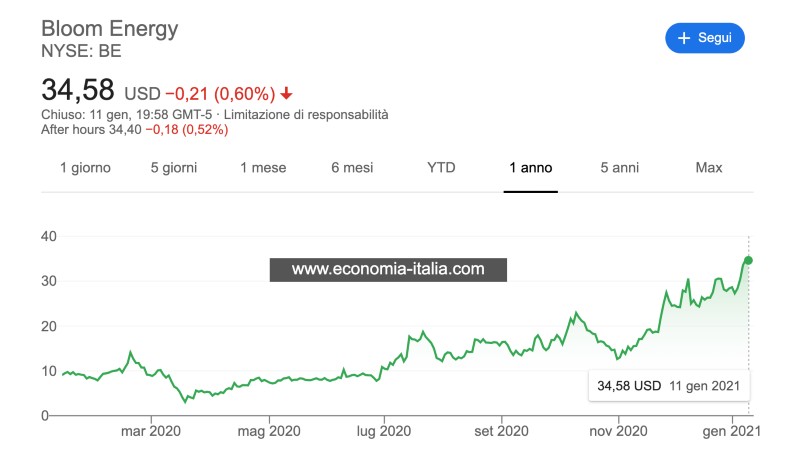Open the Max time range
This screenshot has height=463, width=800.
tap(709, 167)
